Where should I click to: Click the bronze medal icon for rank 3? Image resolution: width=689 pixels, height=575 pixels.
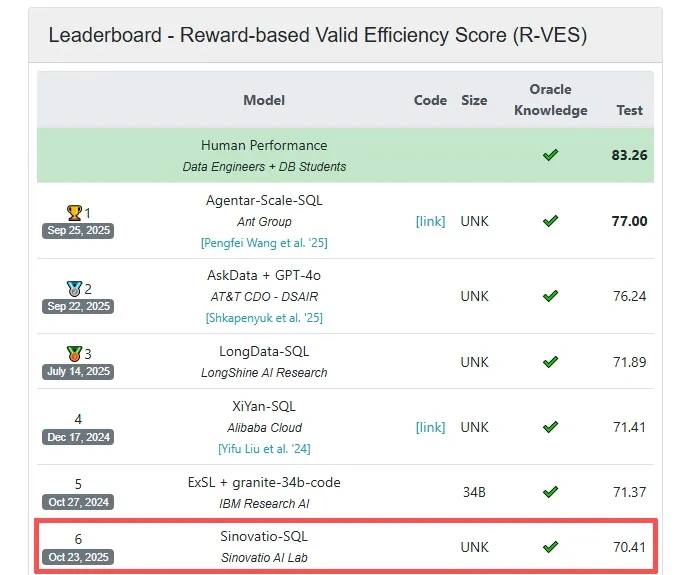[x=73, y=353]
